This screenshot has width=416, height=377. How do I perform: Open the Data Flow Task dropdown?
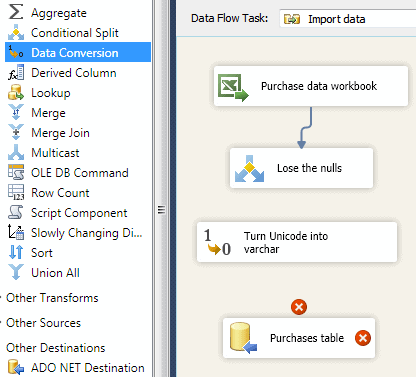coord(347,19)
